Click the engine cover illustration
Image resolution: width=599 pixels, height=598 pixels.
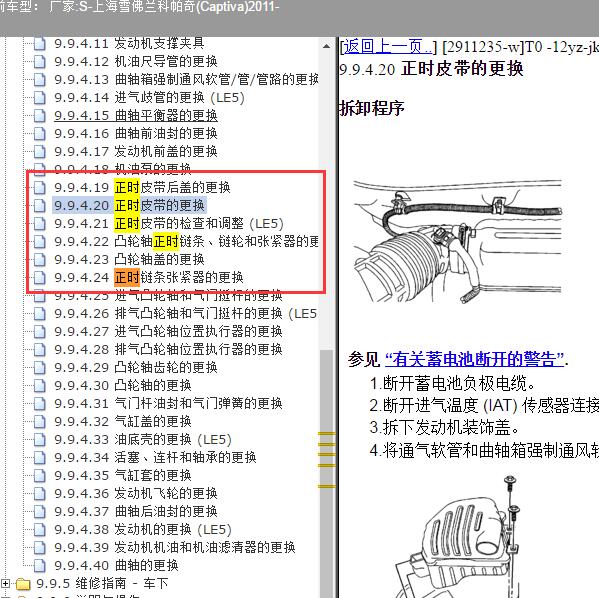(x=457, y=537)
